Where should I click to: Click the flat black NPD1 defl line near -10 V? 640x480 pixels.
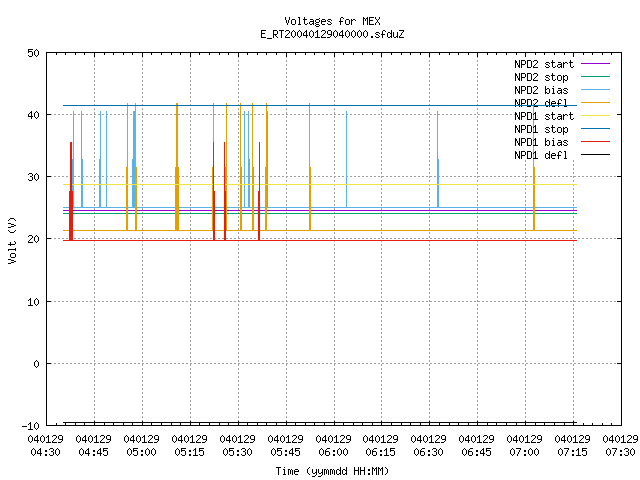click(x=320, y=423)
